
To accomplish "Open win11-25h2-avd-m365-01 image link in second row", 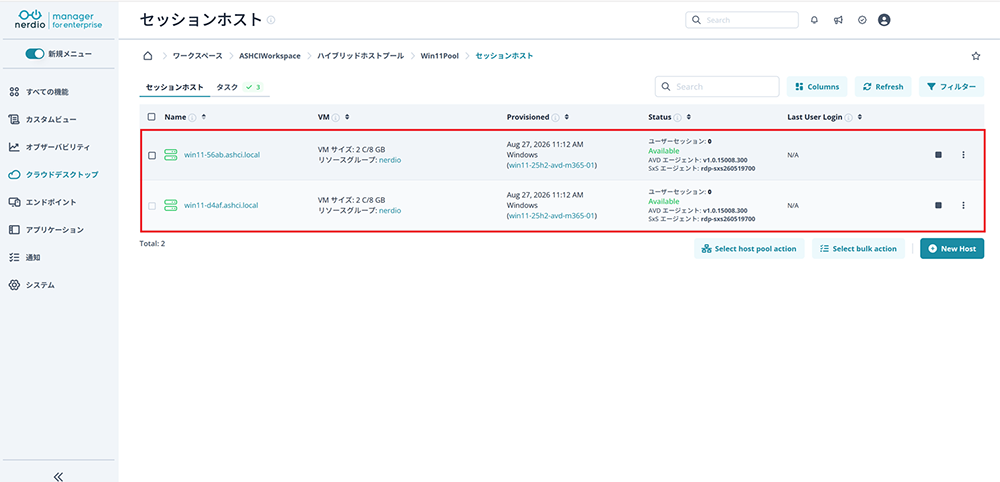I will [x=552, y=215].
